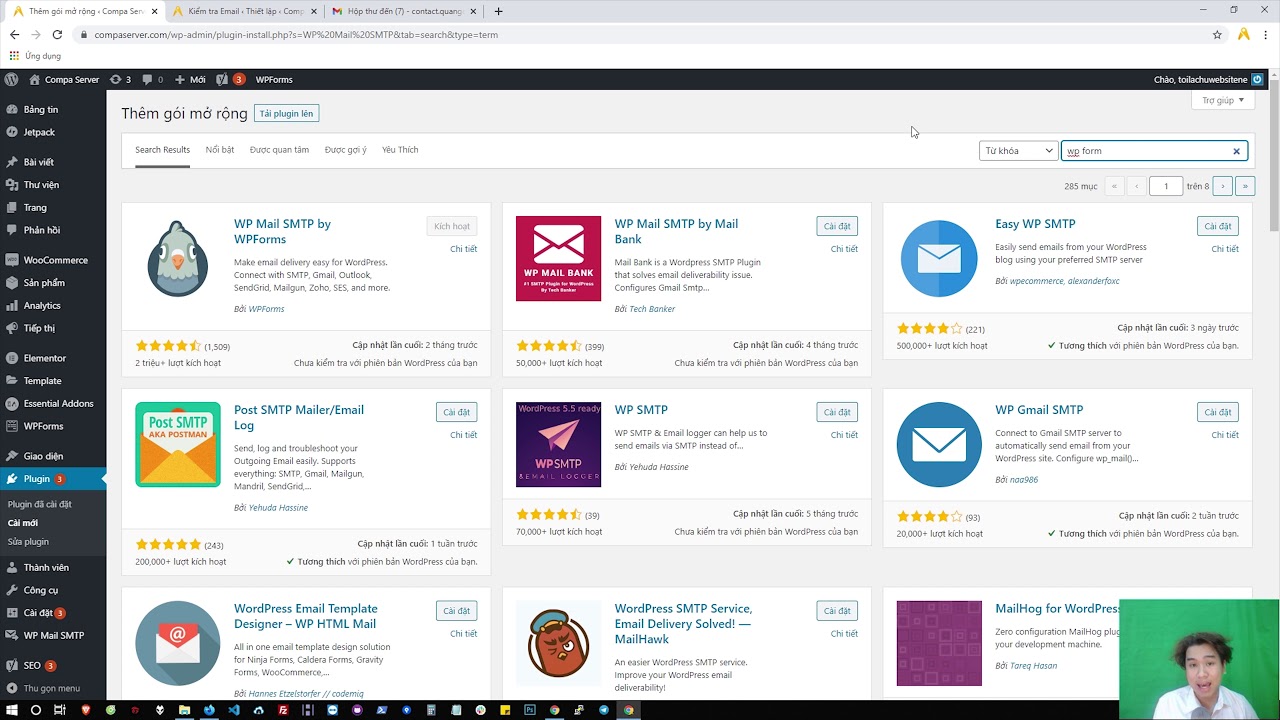Install WP Gmail SMTP plugin
The height and width of the screenshot is (720, 1280).
pos(1218,413)
